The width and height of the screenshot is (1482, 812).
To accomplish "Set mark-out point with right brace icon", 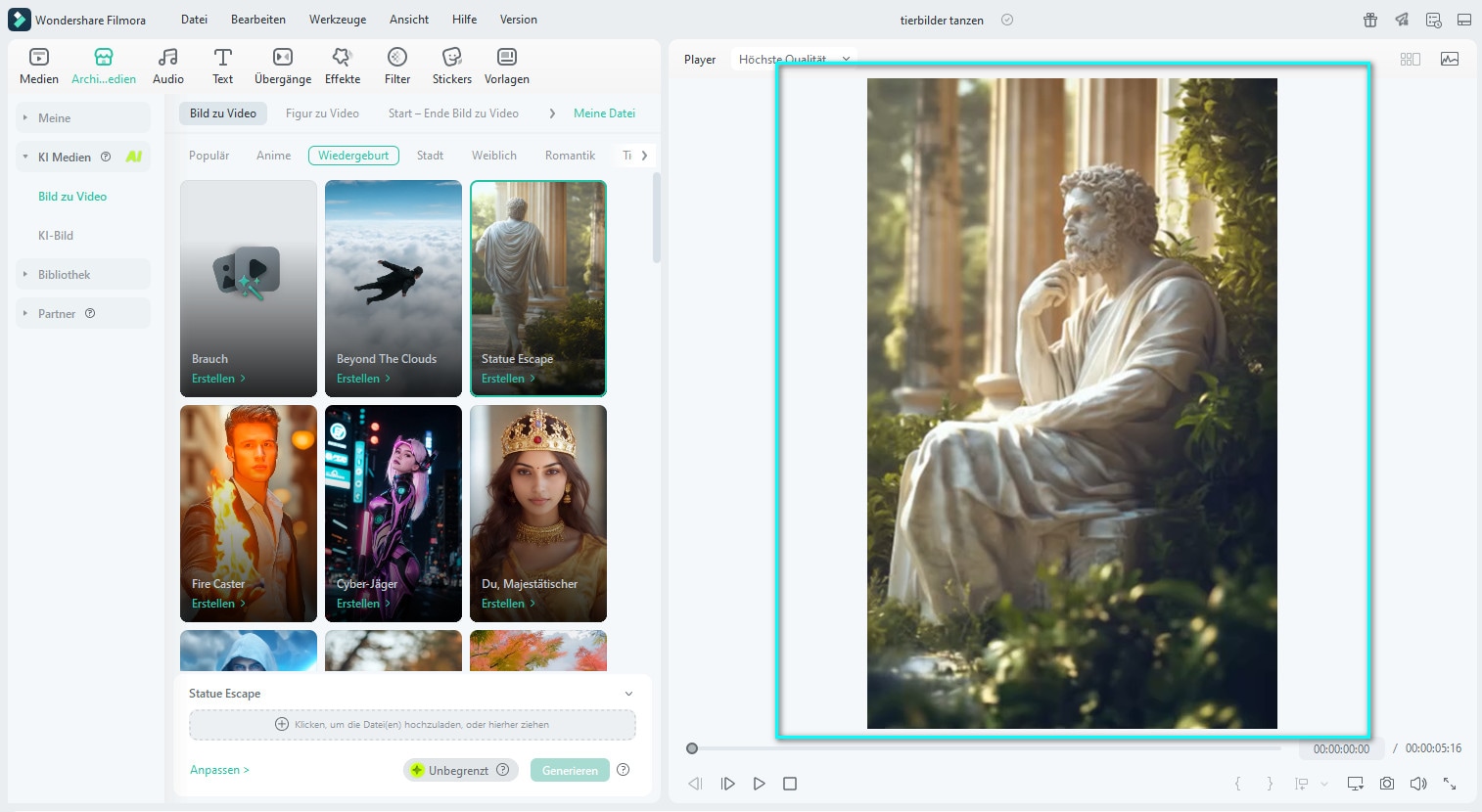I will click(x=1270, y=784).
